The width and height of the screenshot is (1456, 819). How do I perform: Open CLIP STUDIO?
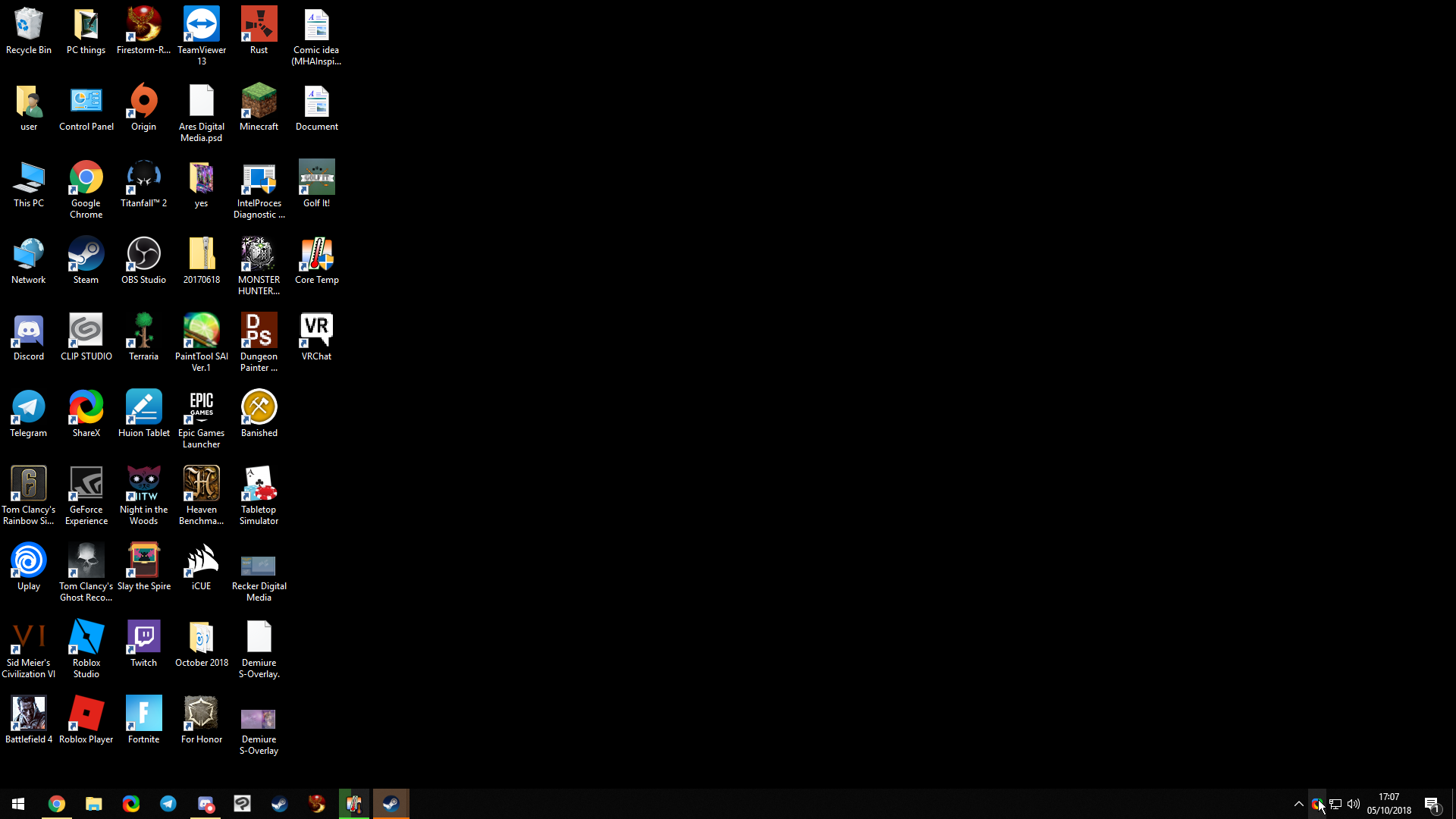point(85,331)
